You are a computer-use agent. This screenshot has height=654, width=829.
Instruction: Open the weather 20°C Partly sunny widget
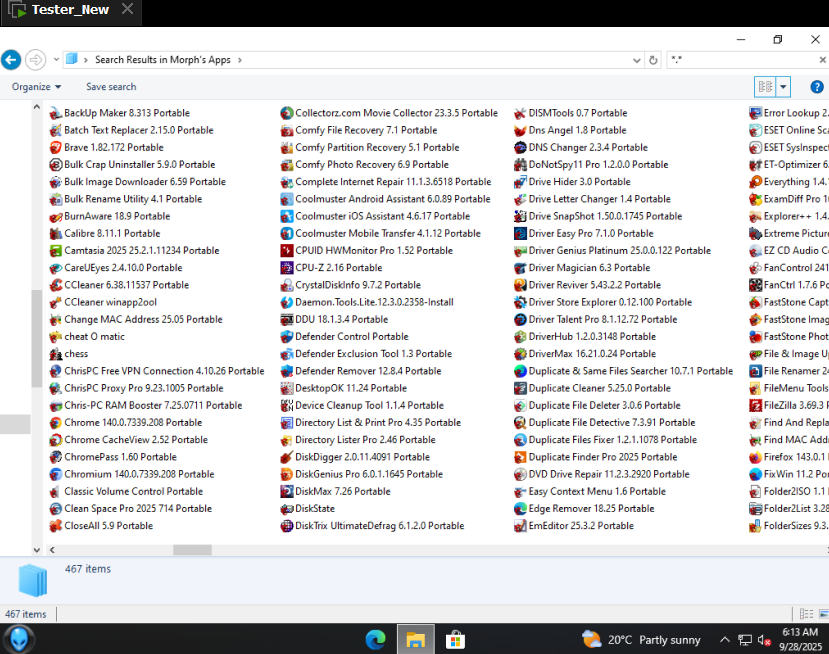pyautogui.click(x=641, y=640)
